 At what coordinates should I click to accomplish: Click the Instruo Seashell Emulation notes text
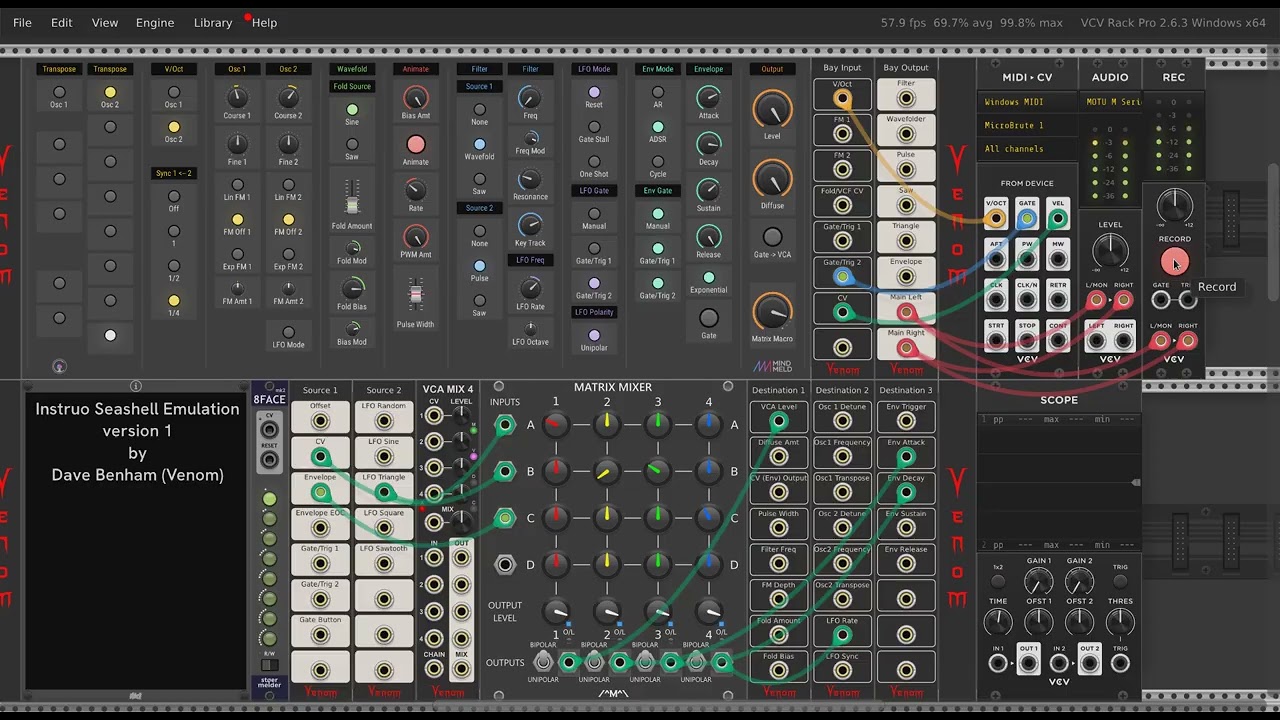[x=137, y=441]
